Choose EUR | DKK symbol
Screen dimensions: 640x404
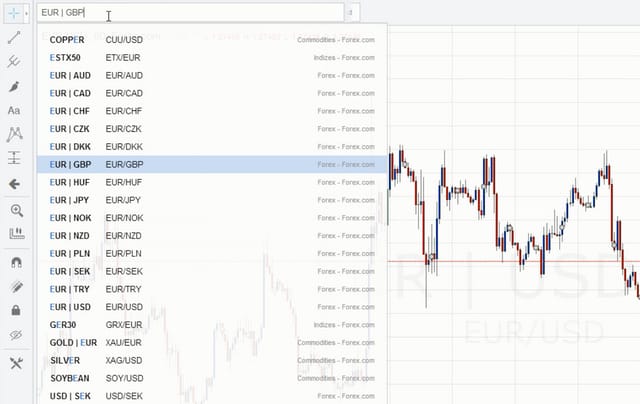[212, 147]
